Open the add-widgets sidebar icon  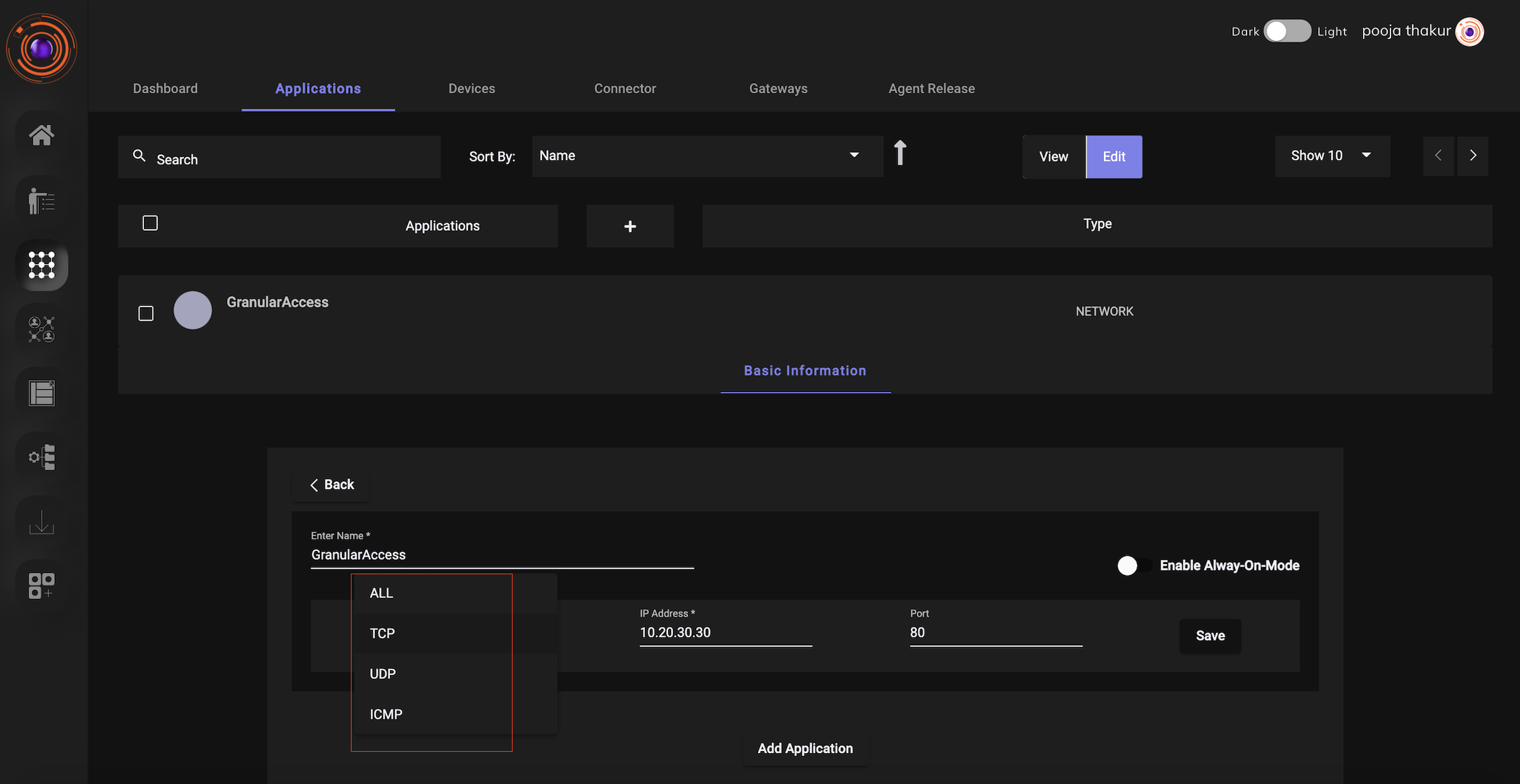coord(42,586)
